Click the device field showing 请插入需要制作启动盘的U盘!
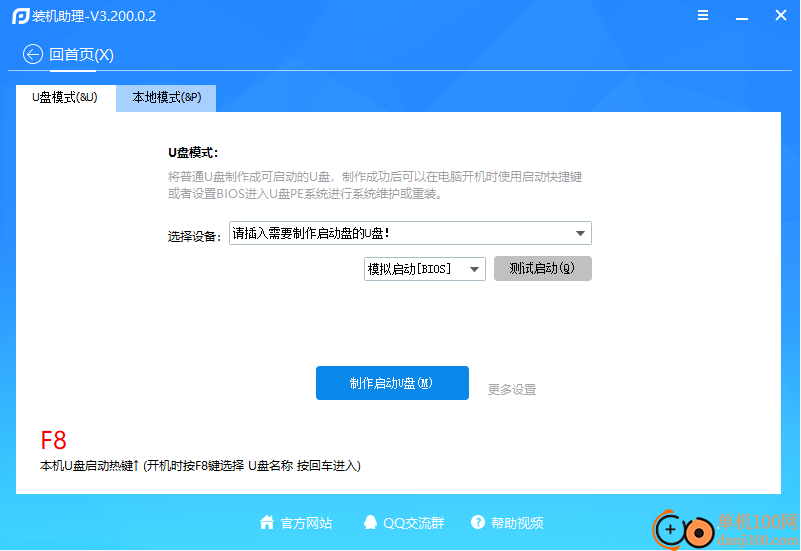 click(410, 233)
